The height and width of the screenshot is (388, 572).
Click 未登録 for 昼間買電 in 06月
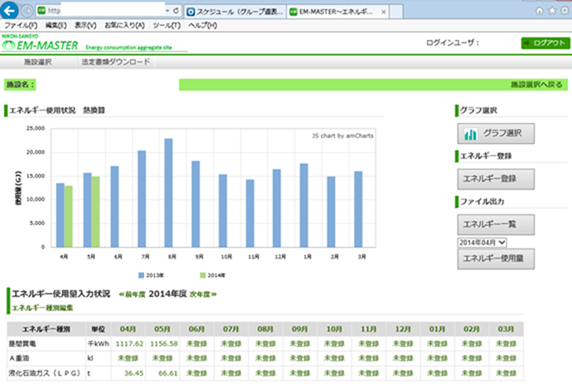pyautogui.click(x=197, y=344)
